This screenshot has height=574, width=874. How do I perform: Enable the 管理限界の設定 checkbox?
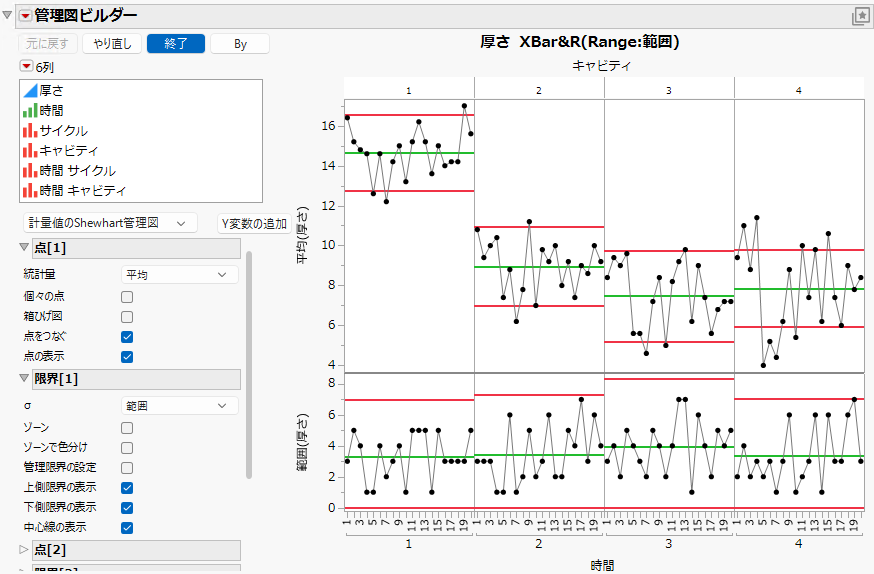click(127, 468)
